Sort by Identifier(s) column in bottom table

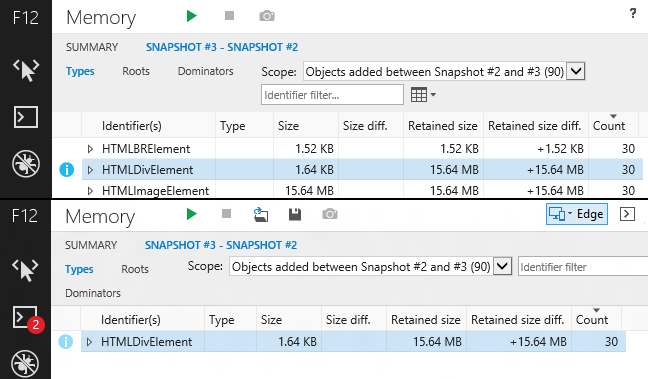tap(131, 319)
